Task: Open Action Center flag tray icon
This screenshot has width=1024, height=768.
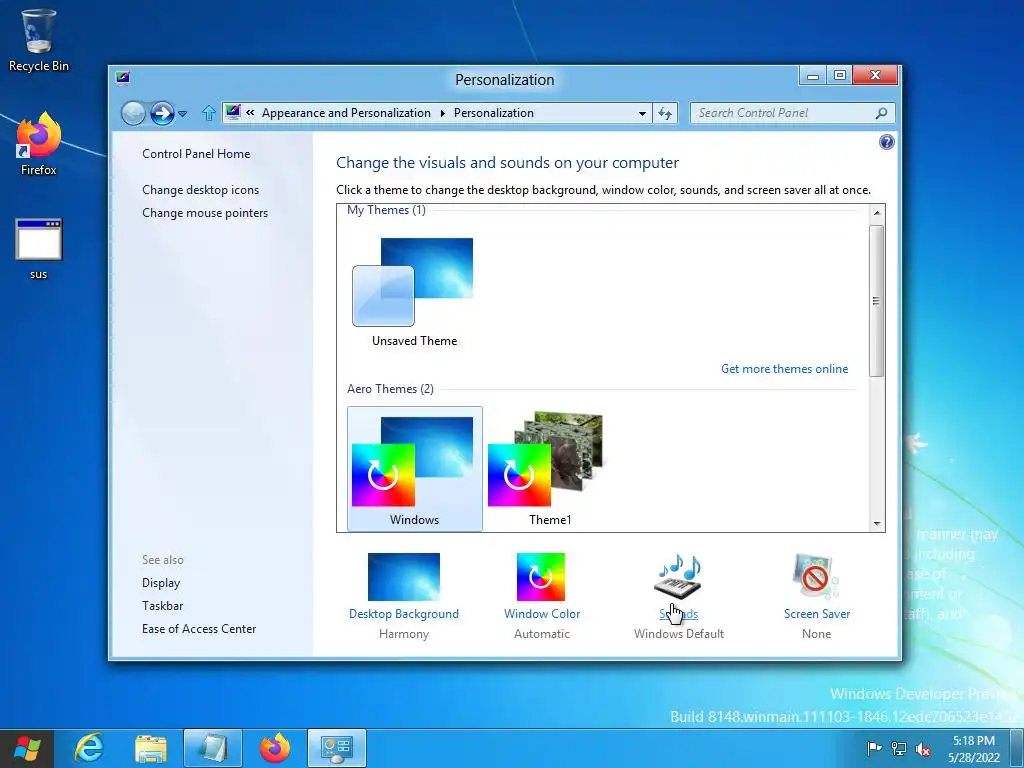Action: pyautogui.click(x=874, y=748)
